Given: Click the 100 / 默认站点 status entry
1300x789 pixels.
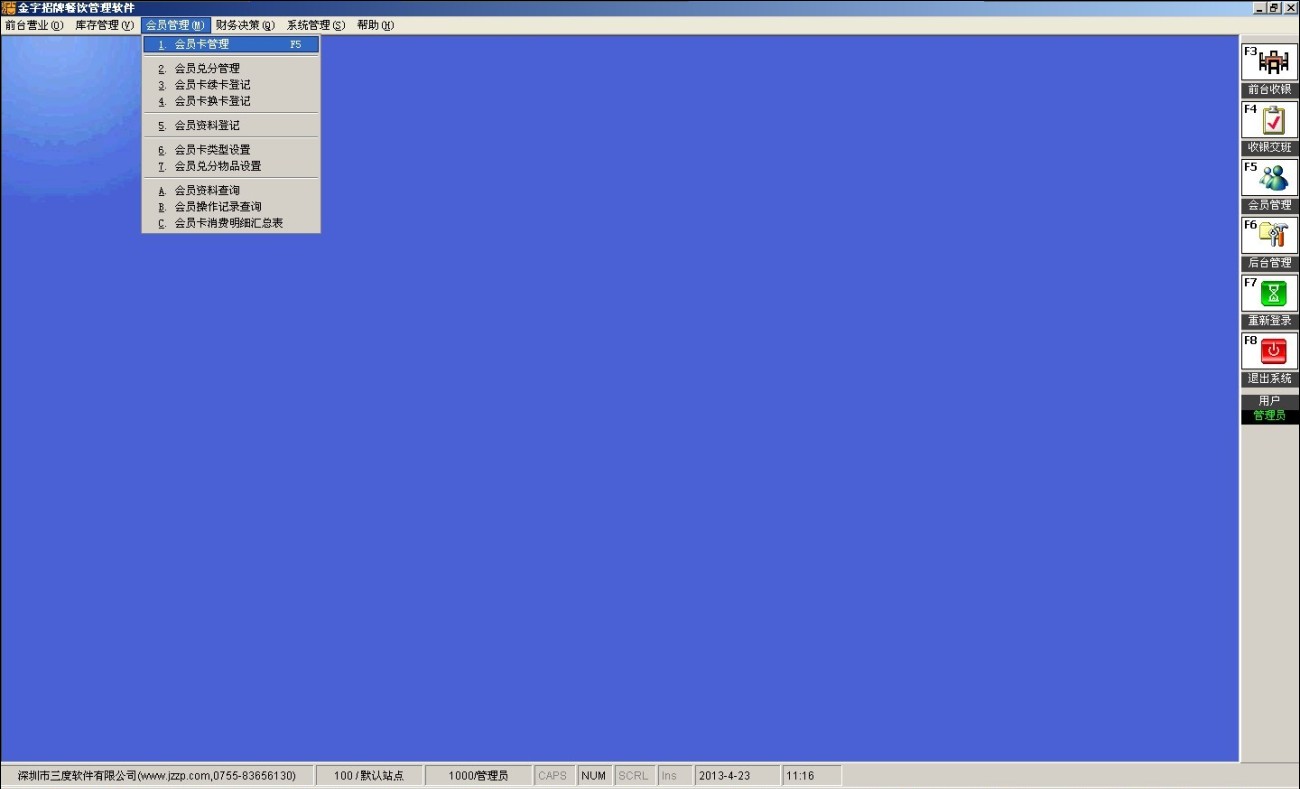Looking at the screenshot, I should [369, 776].
